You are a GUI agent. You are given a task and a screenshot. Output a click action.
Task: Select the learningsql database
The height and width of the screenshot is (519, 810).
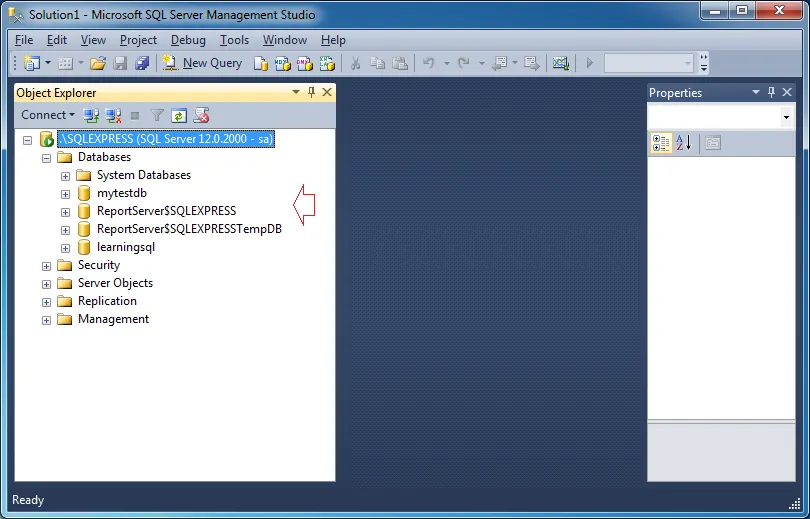click(x=126, y=247)
